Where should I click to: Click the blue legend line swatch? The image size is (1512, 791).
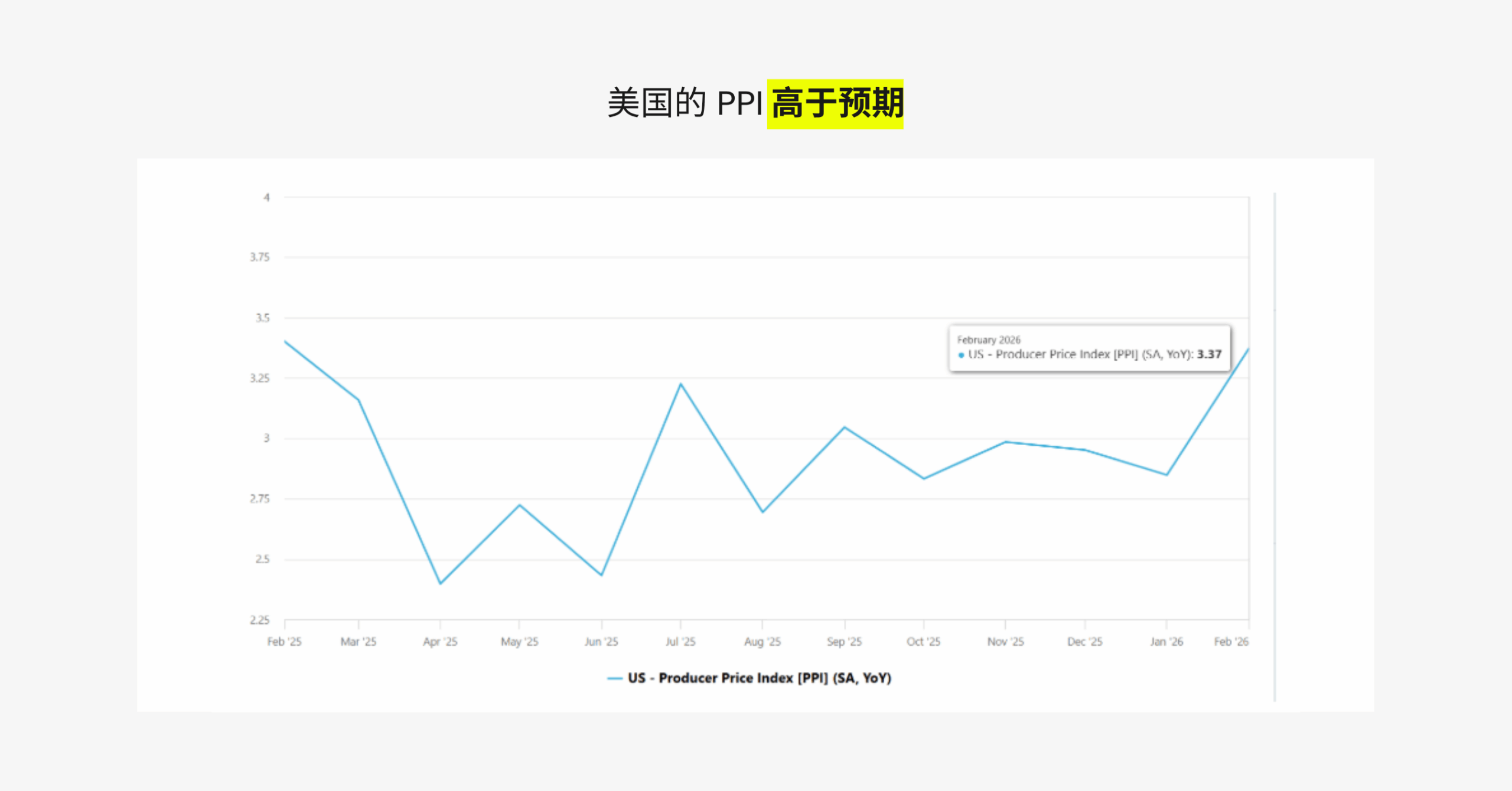click(x=615, y=678)
